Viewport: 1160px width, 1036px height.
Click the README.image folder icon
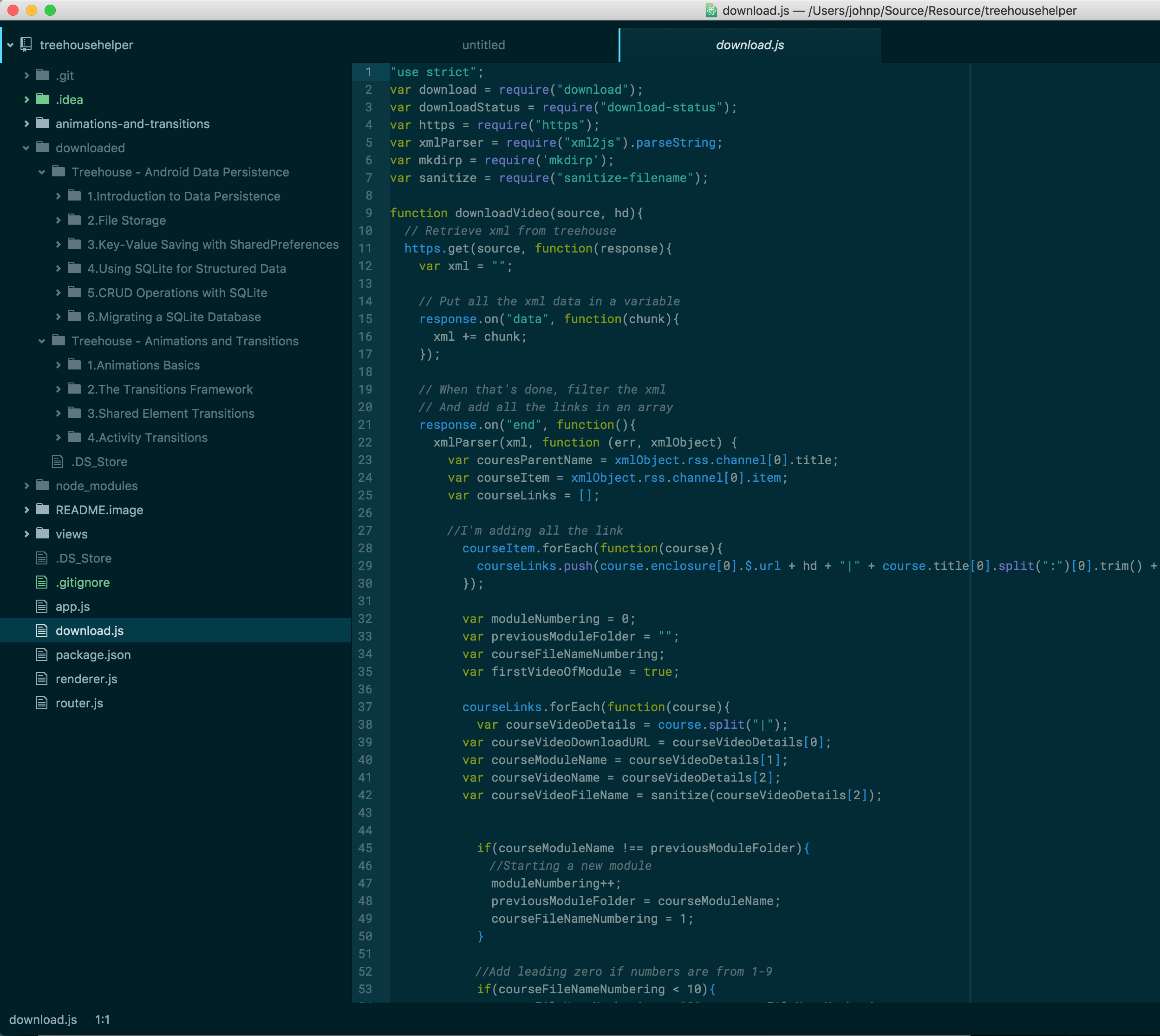pos(43,510)
